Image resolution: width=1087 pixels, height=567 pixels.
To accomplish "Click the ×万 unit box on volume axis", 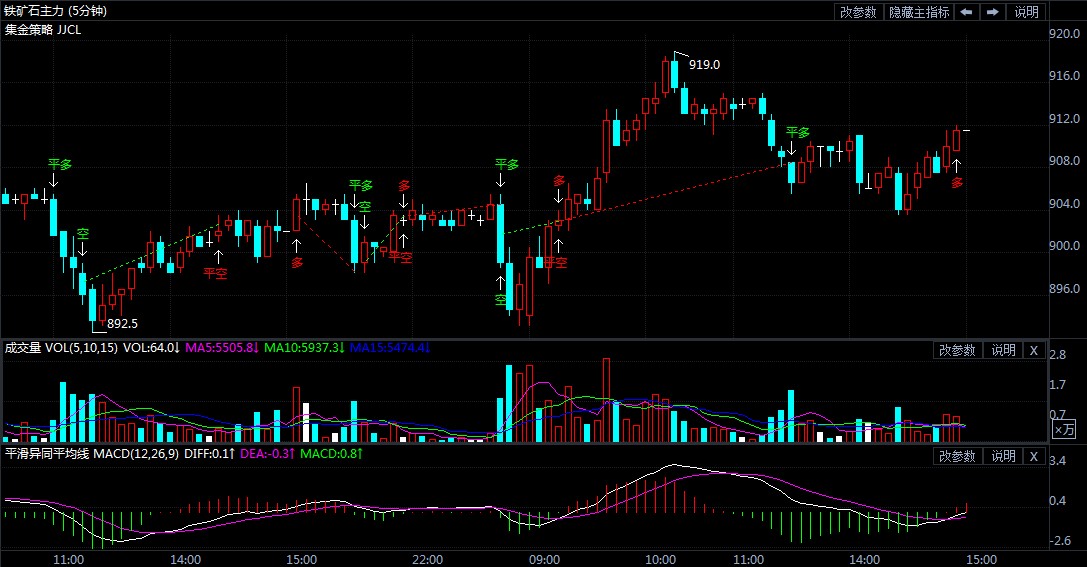I will [x=1064, y=429].
